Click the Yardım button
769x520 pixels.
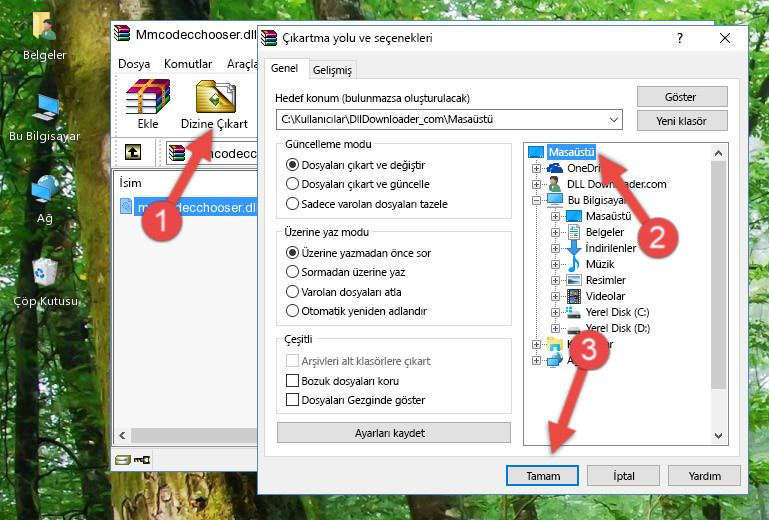click(704, 476)
